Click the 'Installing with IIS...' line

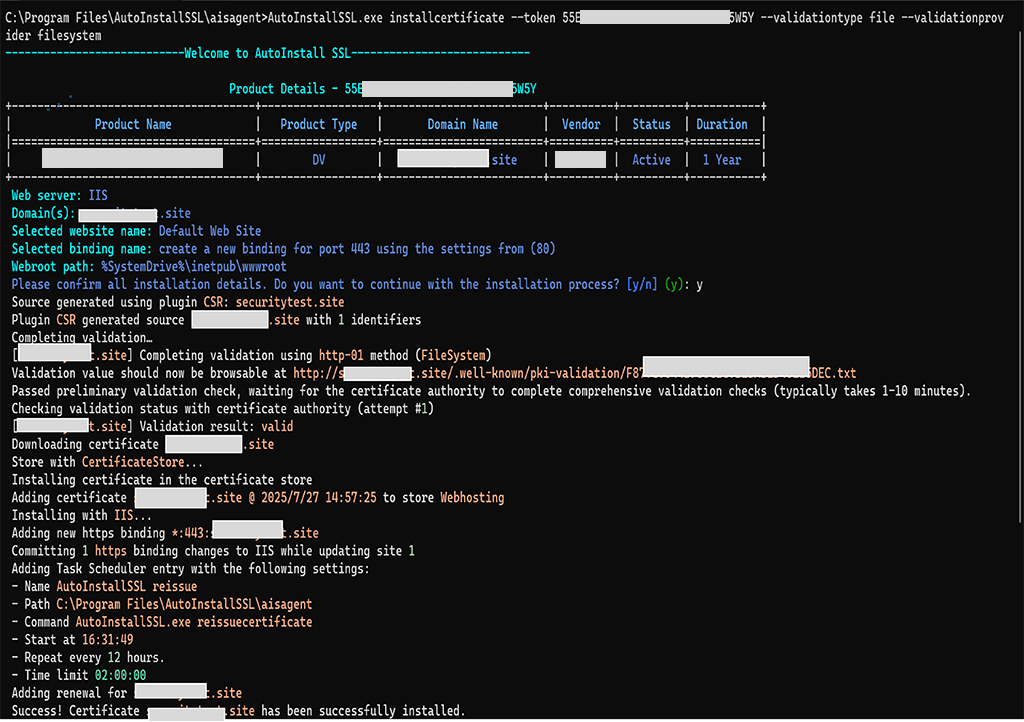82,516
